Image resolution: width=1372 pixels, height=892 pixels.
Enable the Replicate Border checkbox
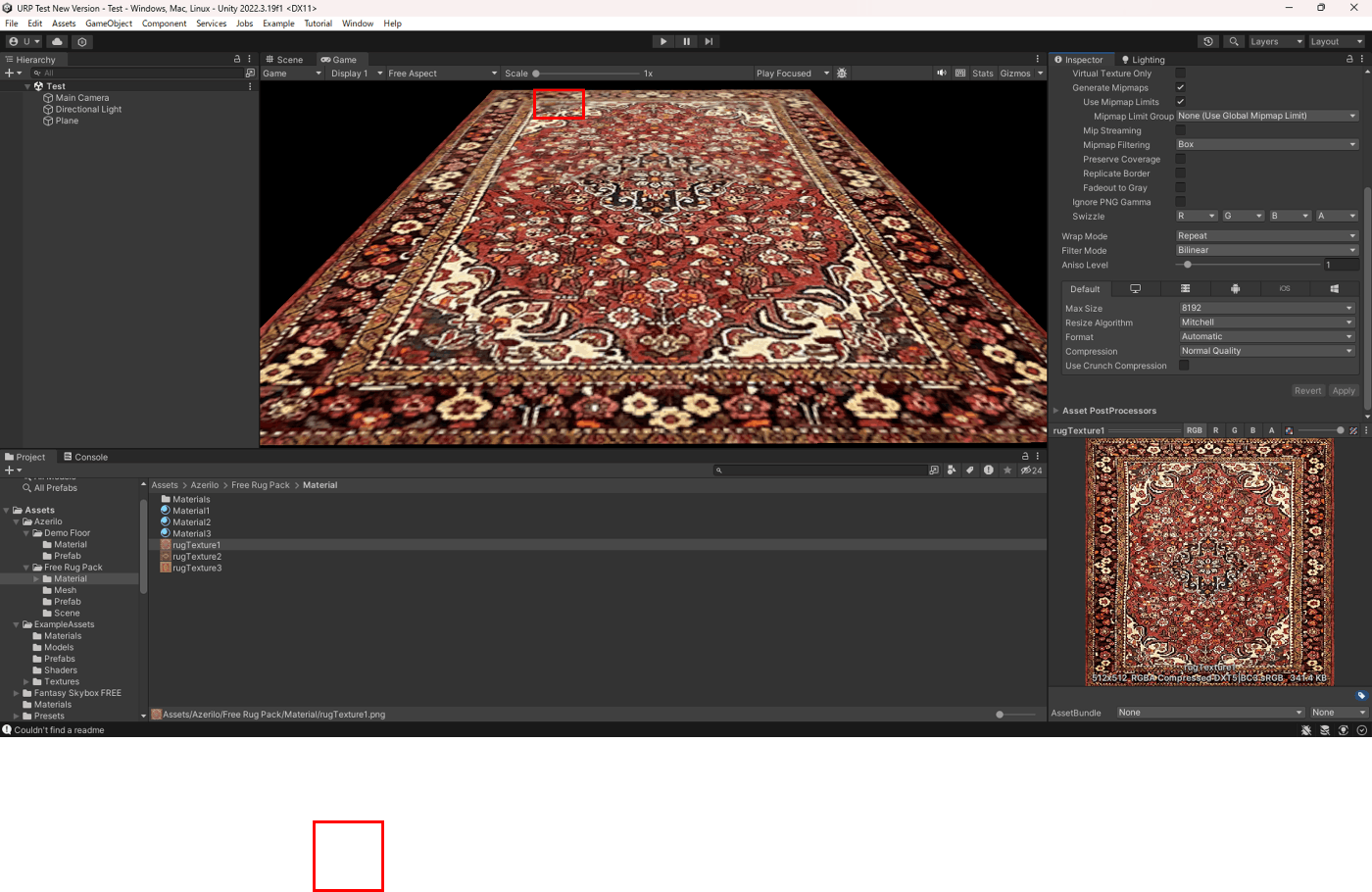tap(1181, 173)
